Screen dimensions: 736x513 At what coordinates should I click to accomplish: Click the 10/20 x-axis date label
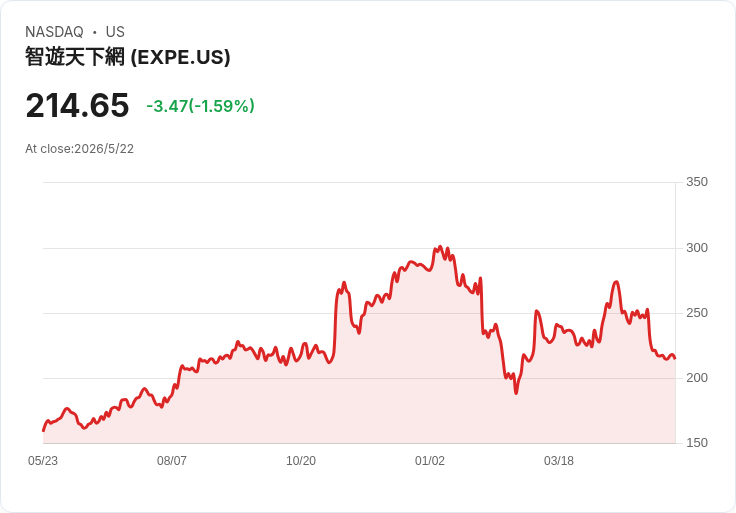point(301,461)
